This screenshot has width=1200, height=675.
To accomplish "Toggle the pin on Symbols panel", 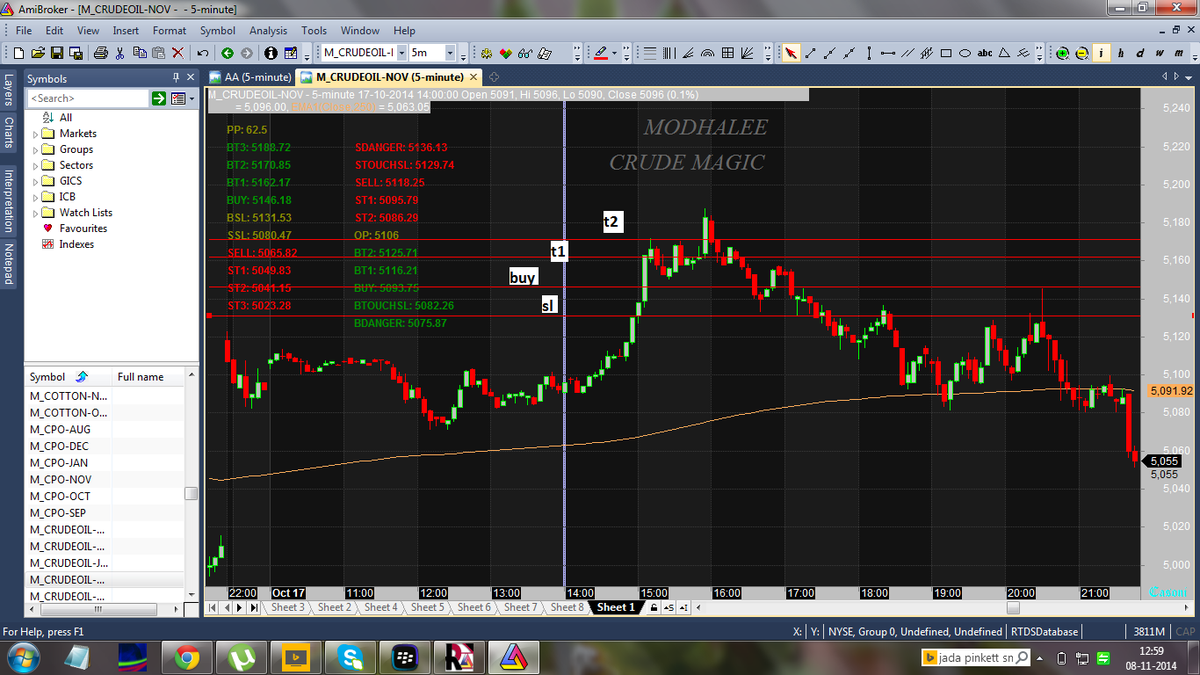I will pos(176,77).
